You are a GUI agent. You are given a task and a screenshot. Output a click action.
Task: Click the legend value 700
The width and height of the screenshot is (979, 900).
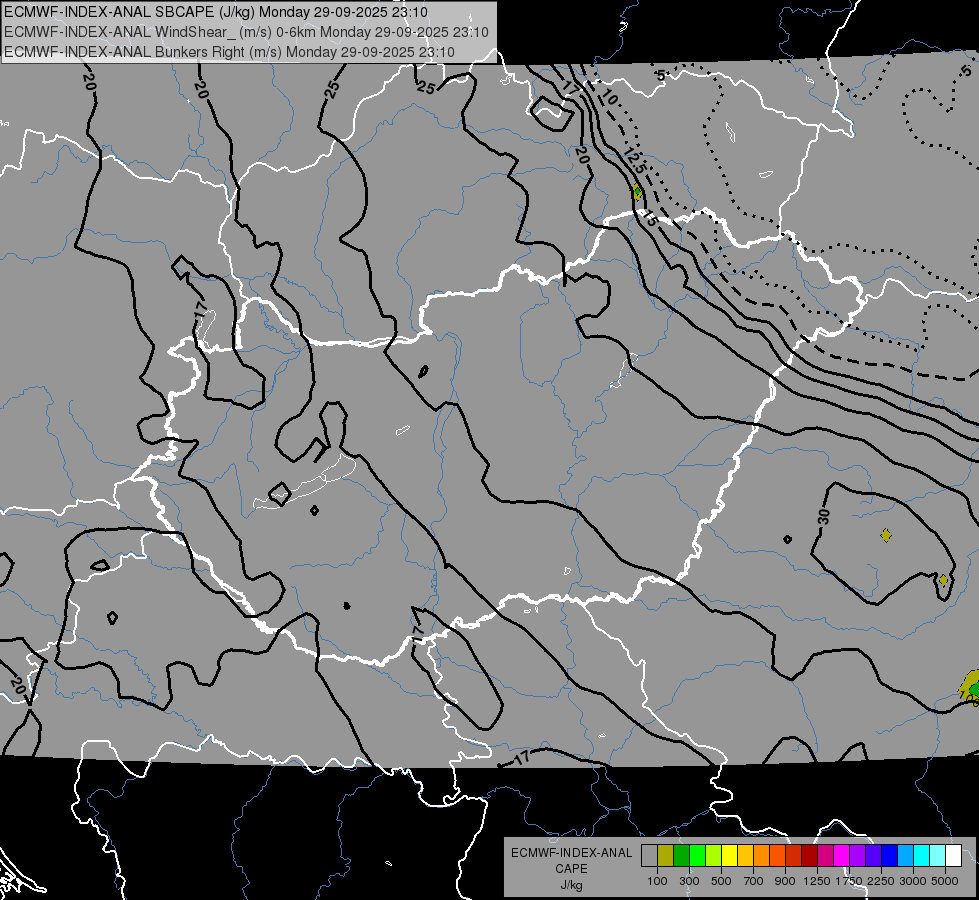pyautogui.click(x=754, y=881)
